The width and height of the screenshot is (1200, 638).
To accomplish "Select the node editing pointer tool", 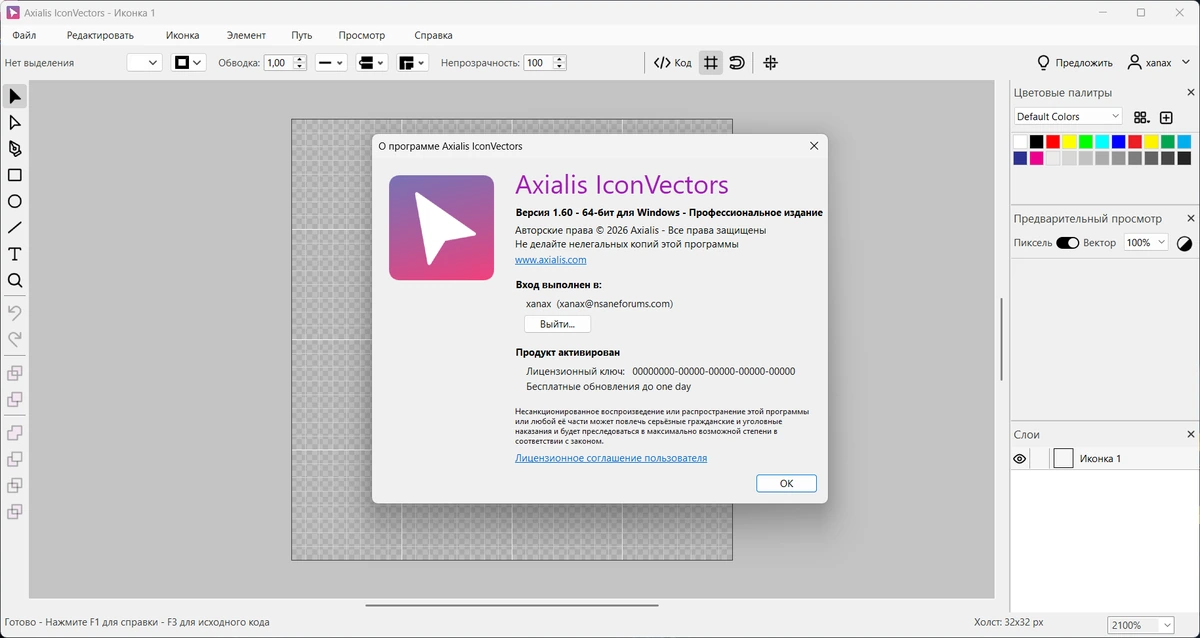I will click(x=15, y=122).
